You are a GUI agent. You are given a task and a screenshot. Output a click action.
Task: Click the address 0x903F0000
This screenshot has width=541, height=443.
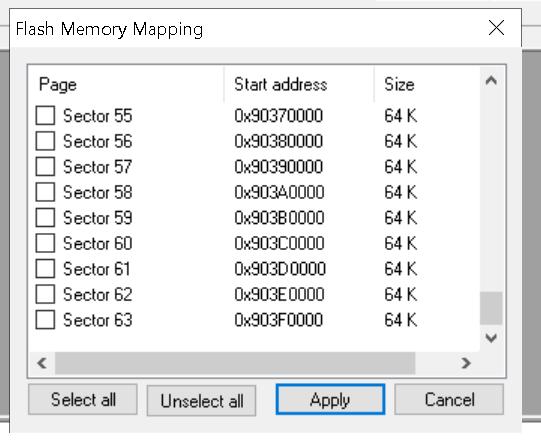tap(278, 320)
